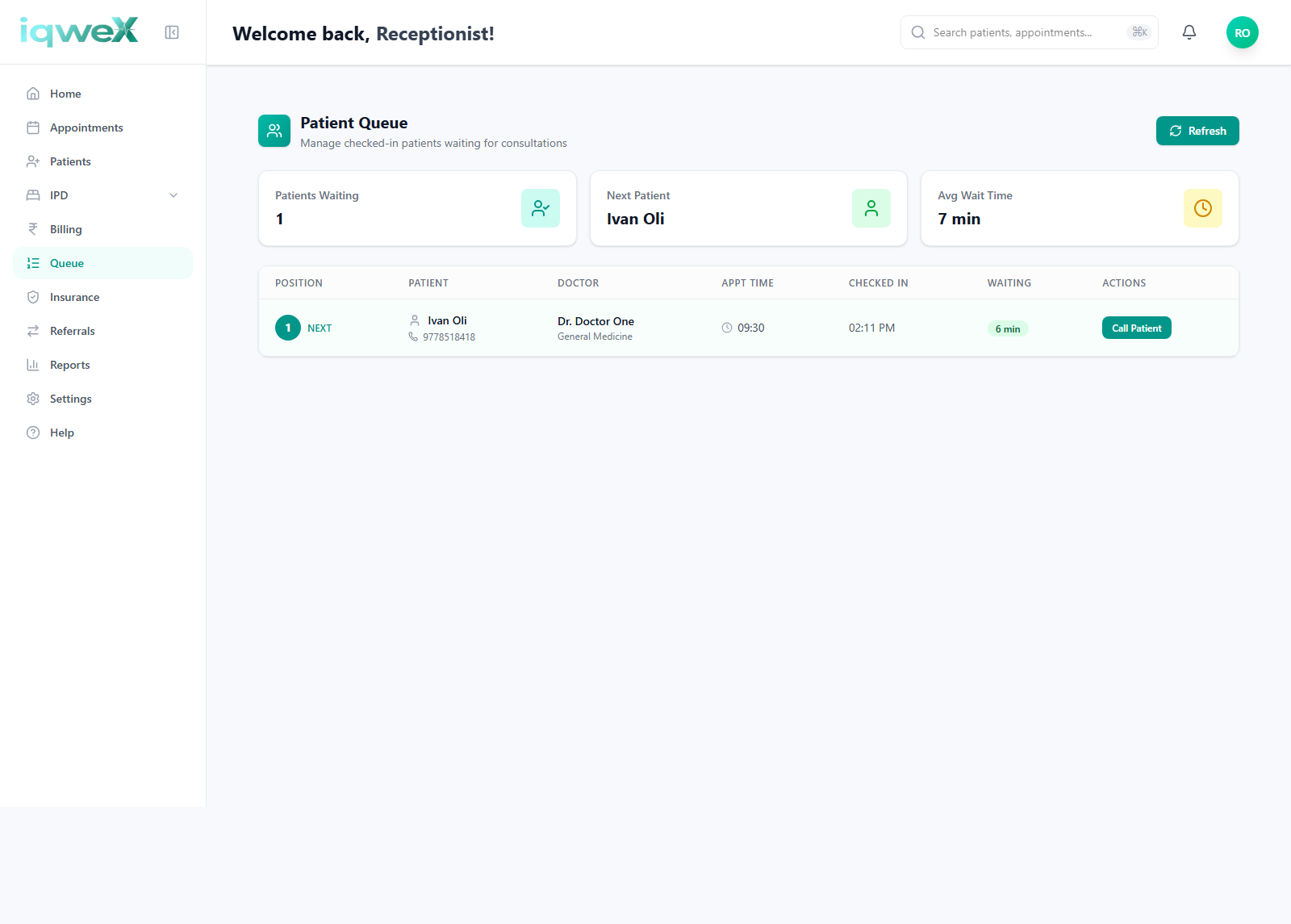Open Reports section

coord(103,365)
